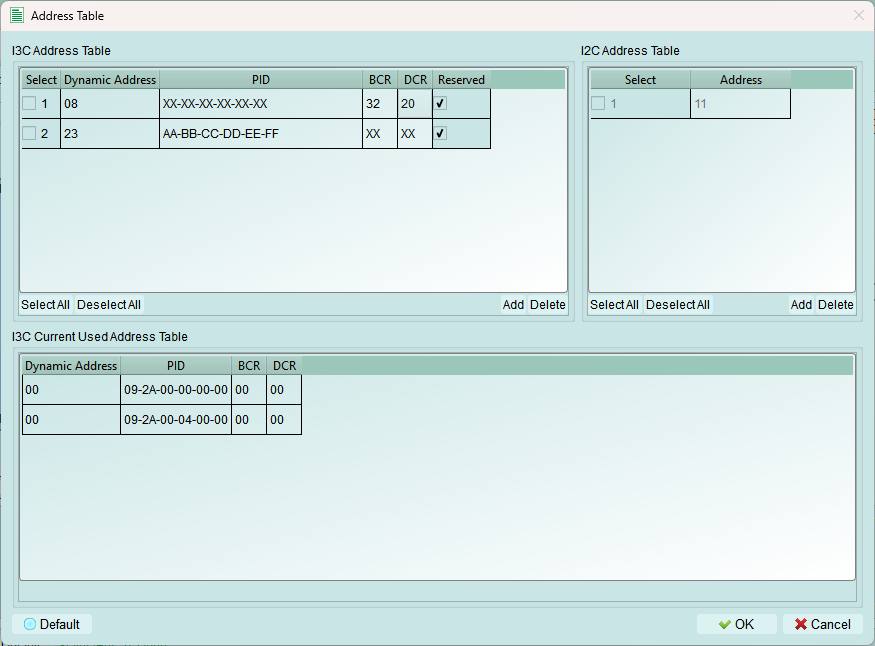The width and height of the screenshot is (875, 646).
Task: Tick Select checkbox for I3C row 2
Action: 30,134
